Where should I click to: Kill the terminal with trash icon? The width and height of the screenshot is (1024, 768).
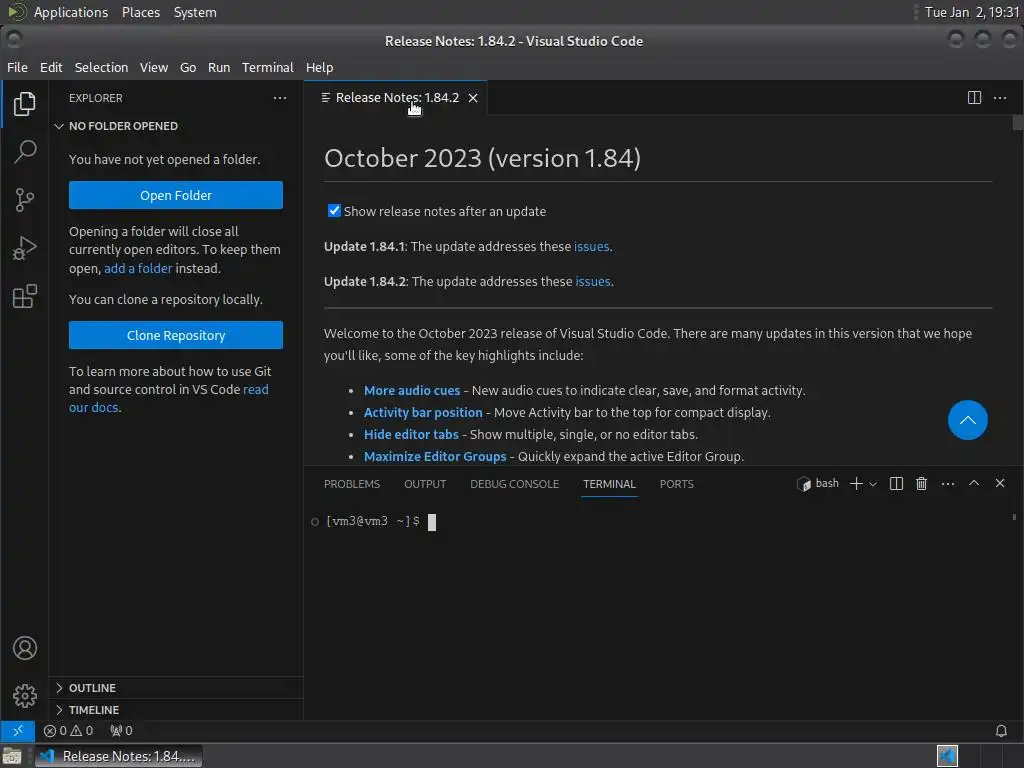coord(921,484)
